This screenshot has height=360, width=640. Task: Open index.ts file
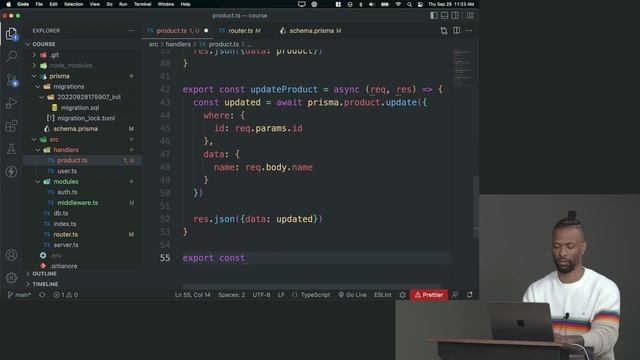[x=64, y=224]
